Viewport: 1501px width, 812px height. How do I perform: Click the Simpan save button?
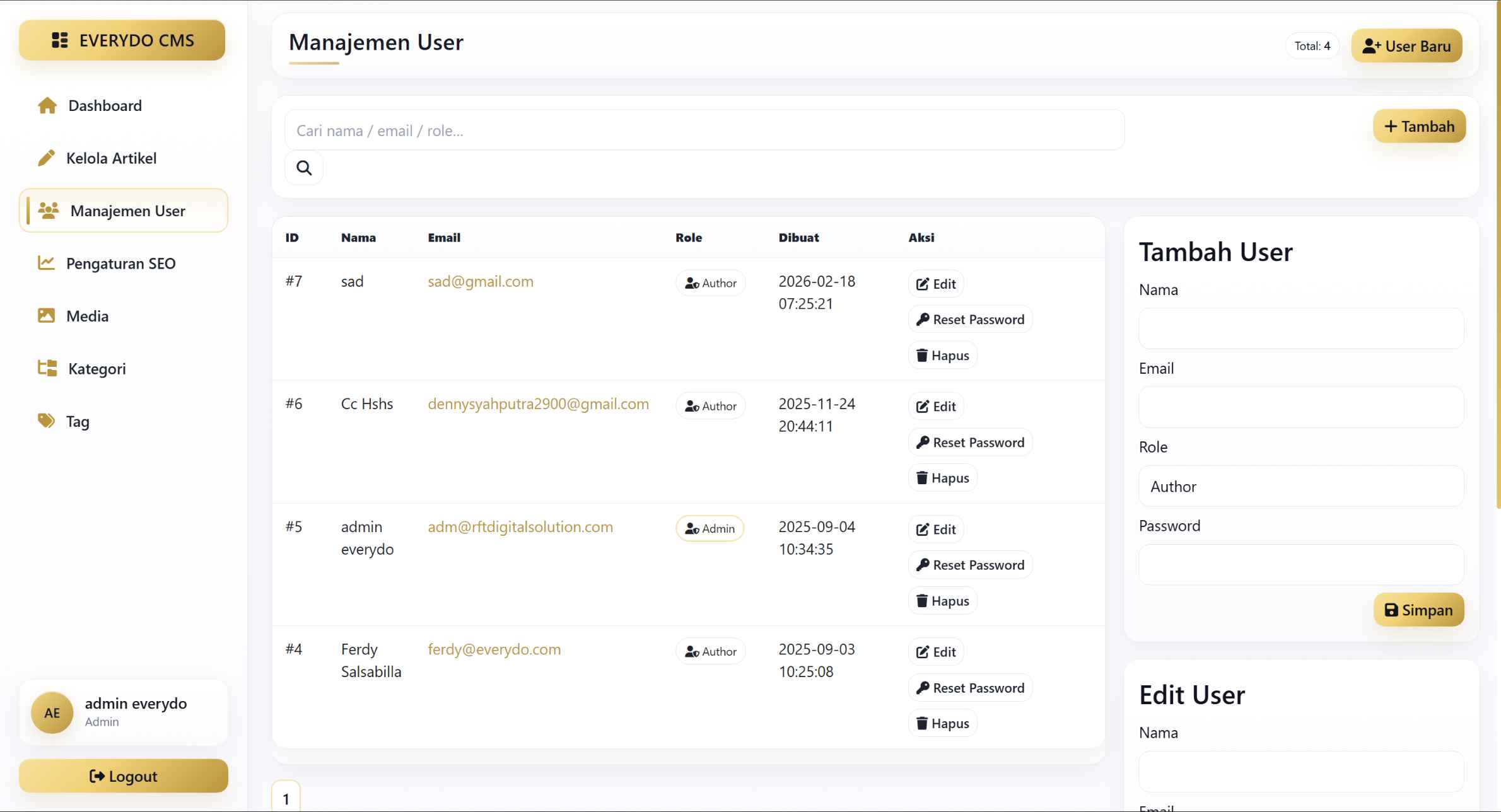(1418, 610)
